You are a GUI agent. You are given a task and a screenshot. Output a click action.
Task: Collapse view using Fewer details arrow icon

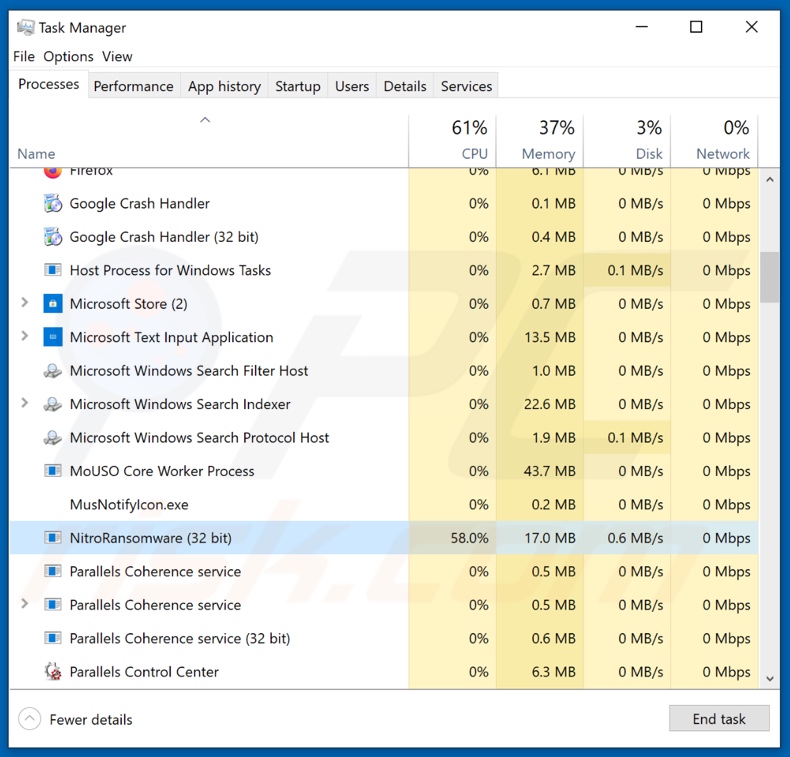(30, 719)
